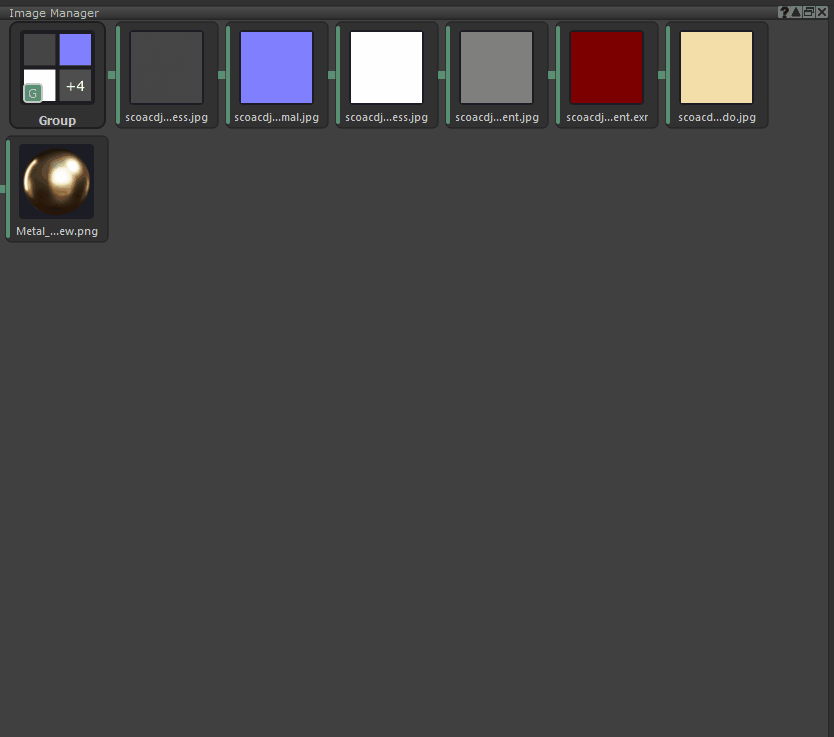Click the +4 indicator in the Group tile
Screen dimensions: 834x737
click(75, 87)
